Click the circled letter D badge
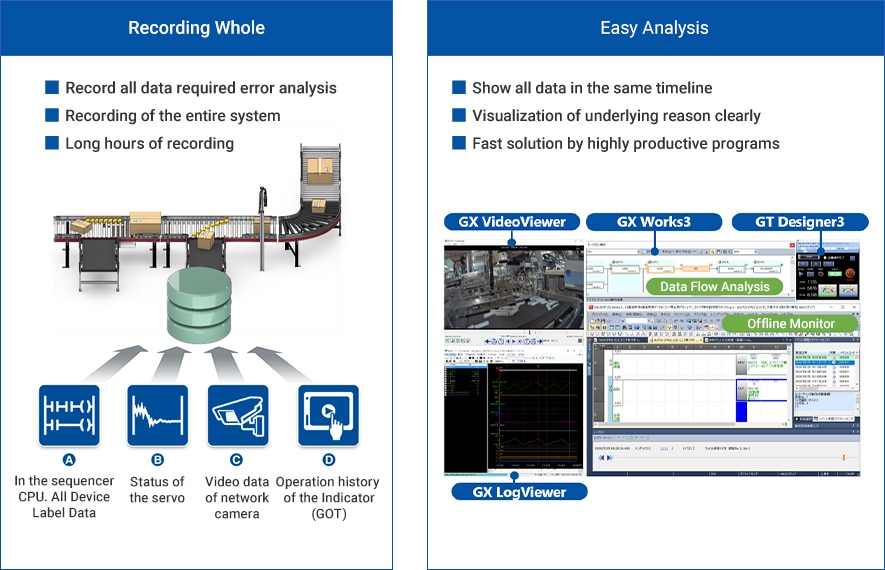Viewport: 885px width, 570px height. click(328, 460)
